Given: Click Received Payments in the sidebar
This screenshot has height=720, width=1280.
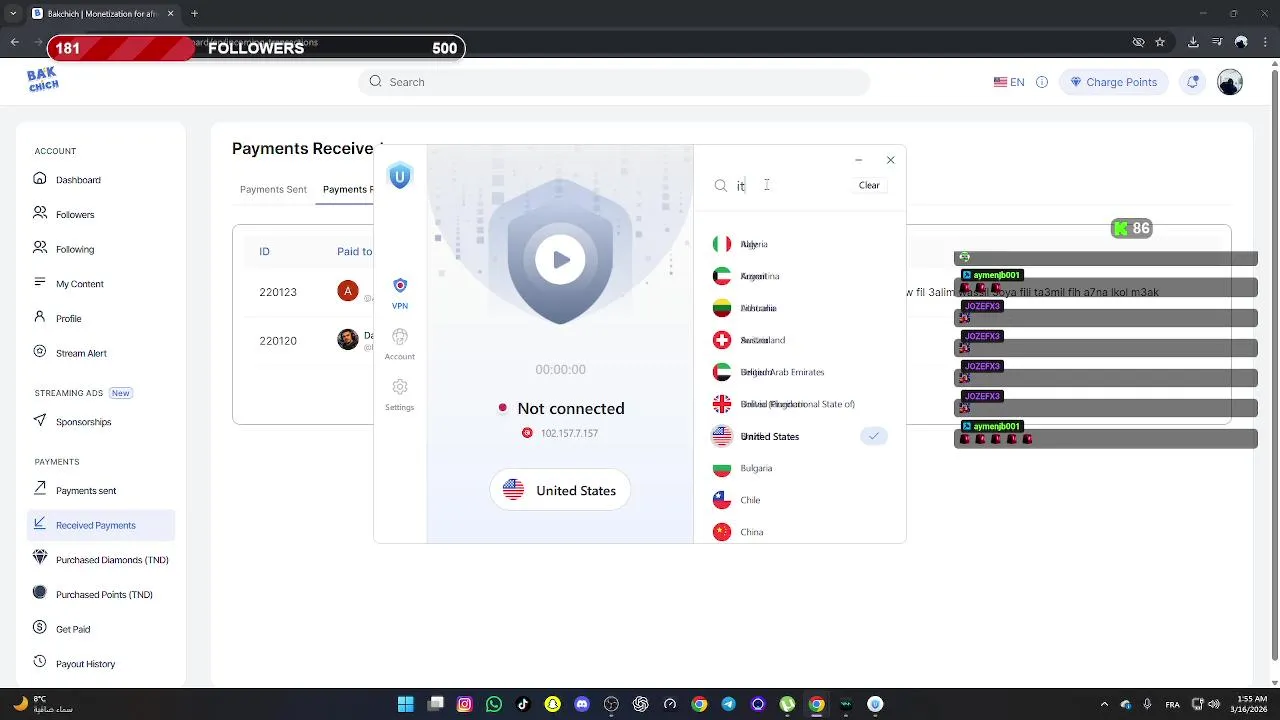Looking at the screenshot, I should (x=101, y=525).
